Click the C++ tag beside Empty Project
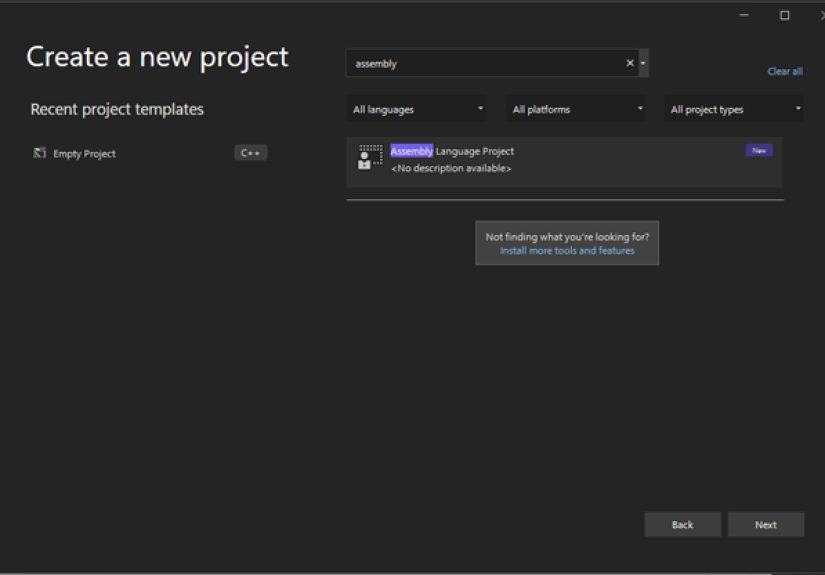This screenshot has width=825, height=575. click(x=250, y=153)
